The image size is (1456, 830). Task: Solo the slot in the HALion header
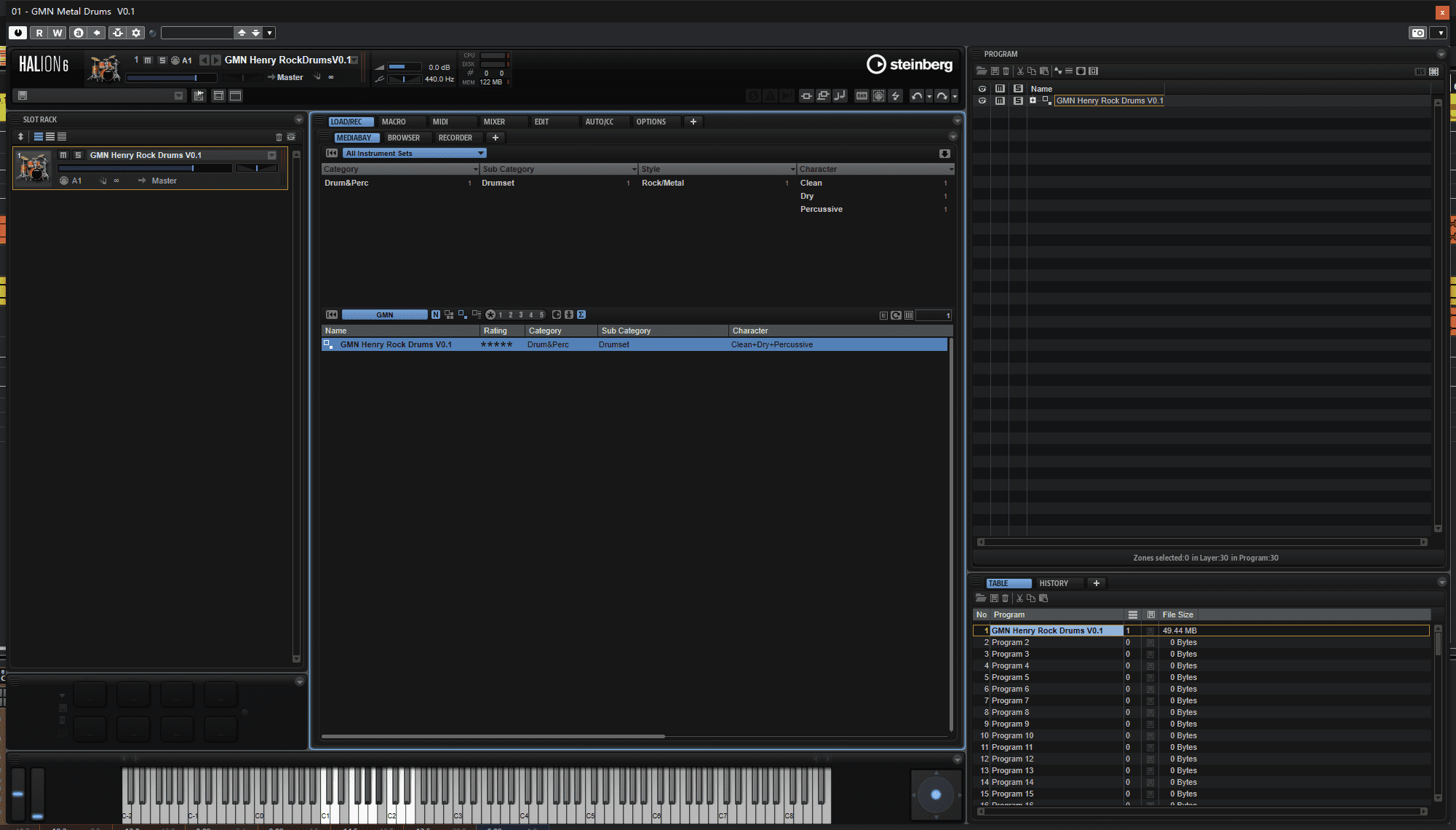point(162,60)
